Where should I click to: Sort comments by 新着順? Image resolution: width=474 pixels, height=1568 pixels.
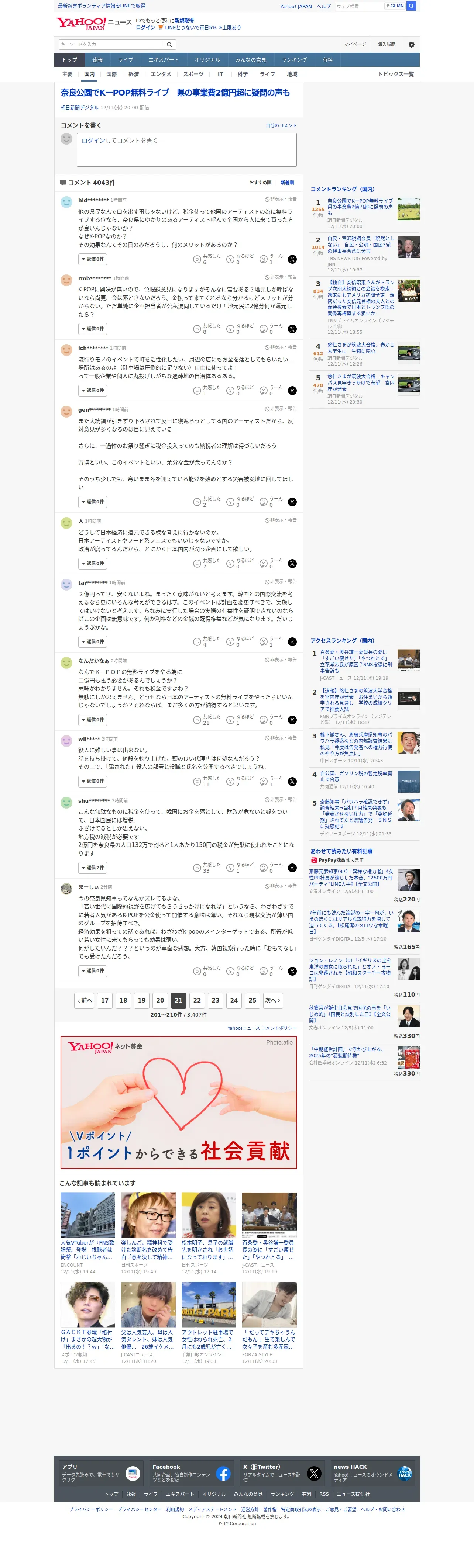(287, 183)
